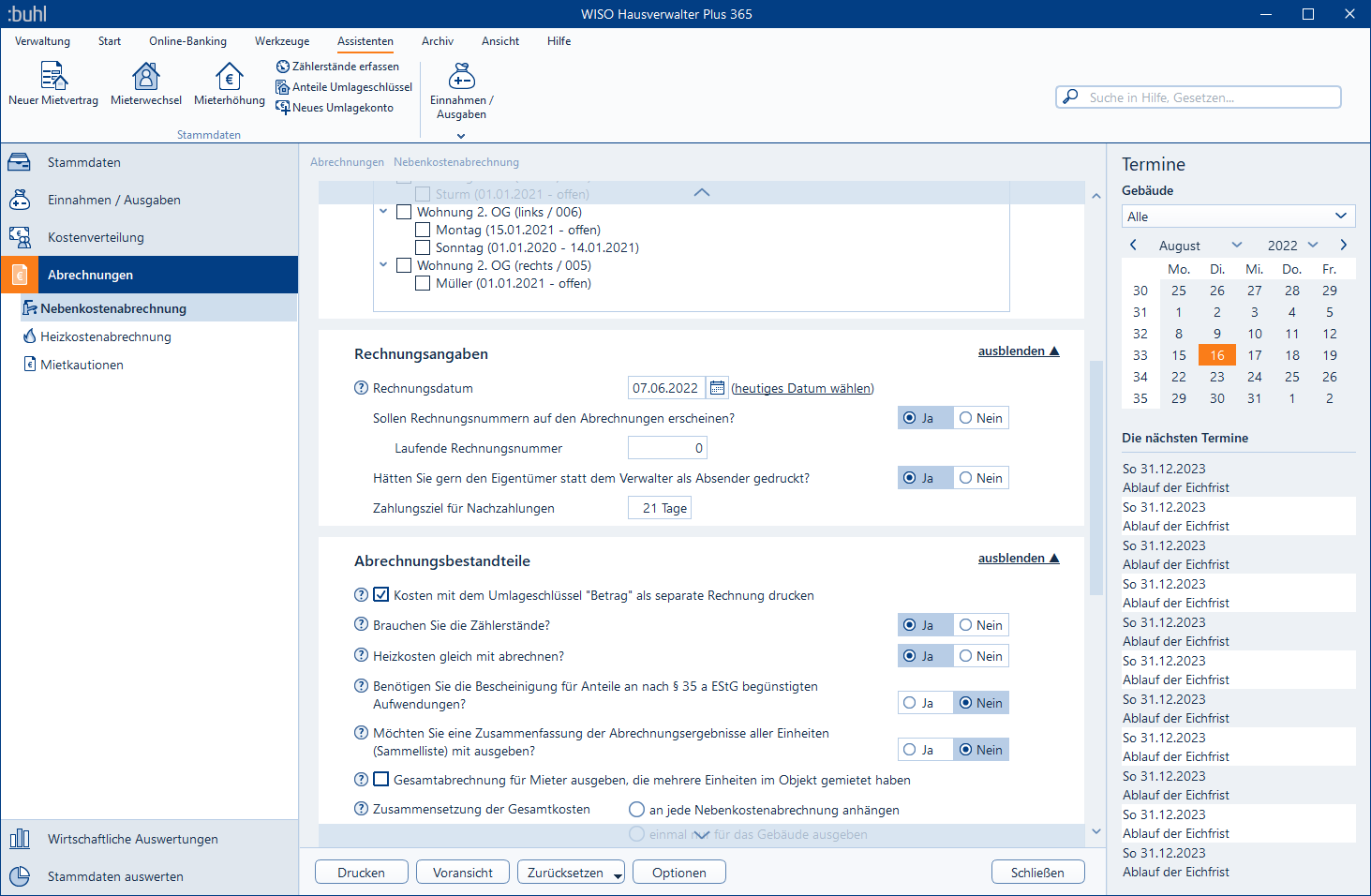Open calendar picker beside Rechnungsdatum

[x=717, y=388]
